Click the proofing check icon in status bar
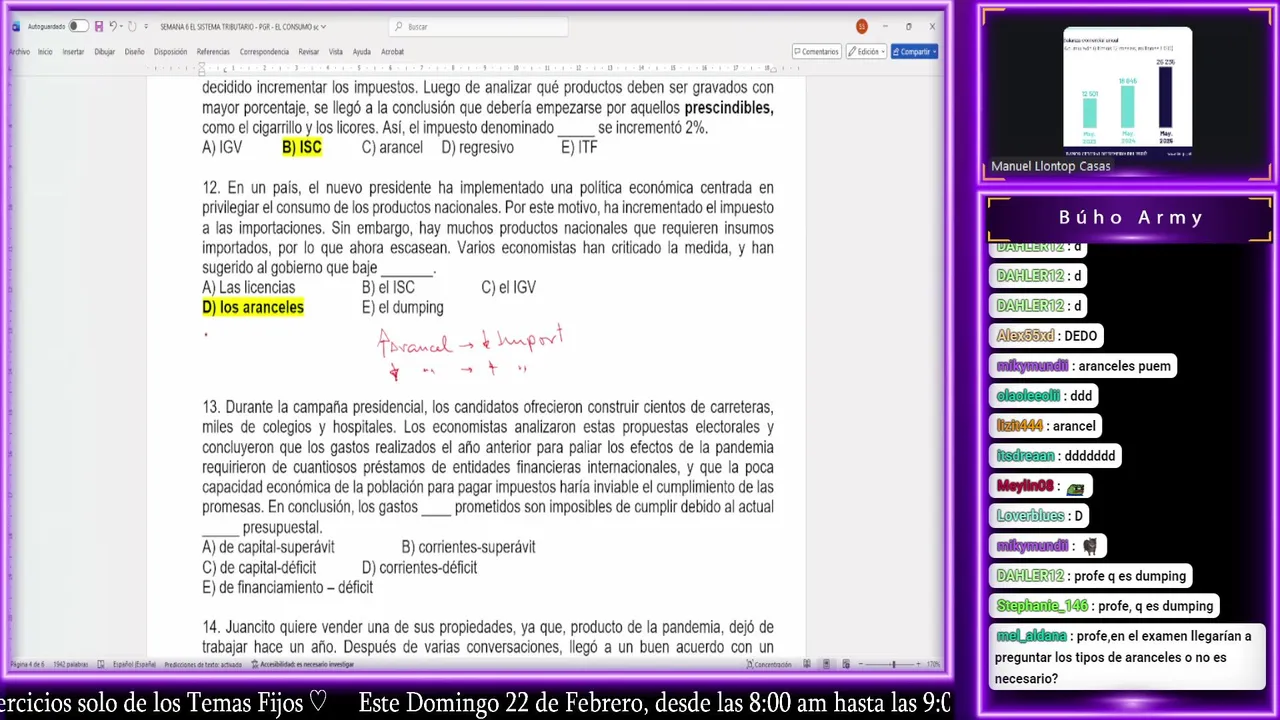Image resolution: width=1280 pixels, height=720 pixels. [x=101, y=664]
